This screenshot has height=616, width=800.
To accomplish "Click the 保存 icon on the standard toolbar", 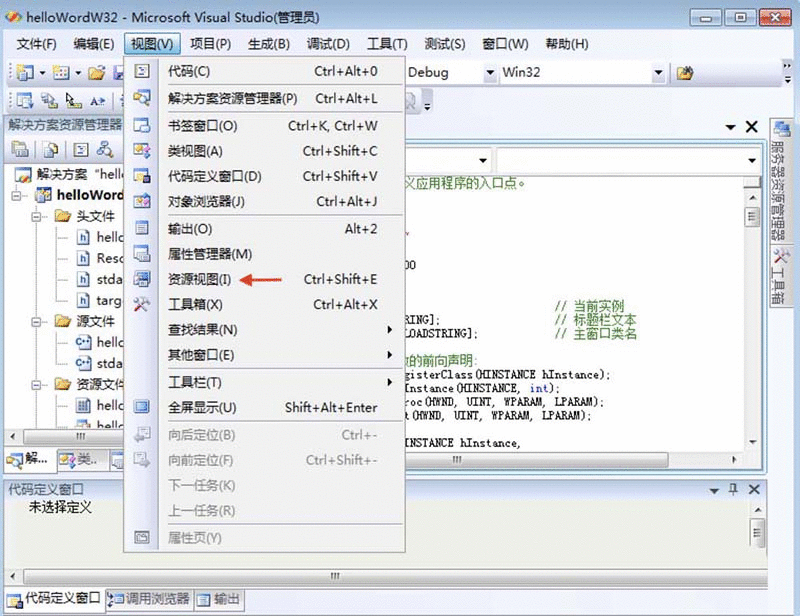I will (x=118, y=73).
